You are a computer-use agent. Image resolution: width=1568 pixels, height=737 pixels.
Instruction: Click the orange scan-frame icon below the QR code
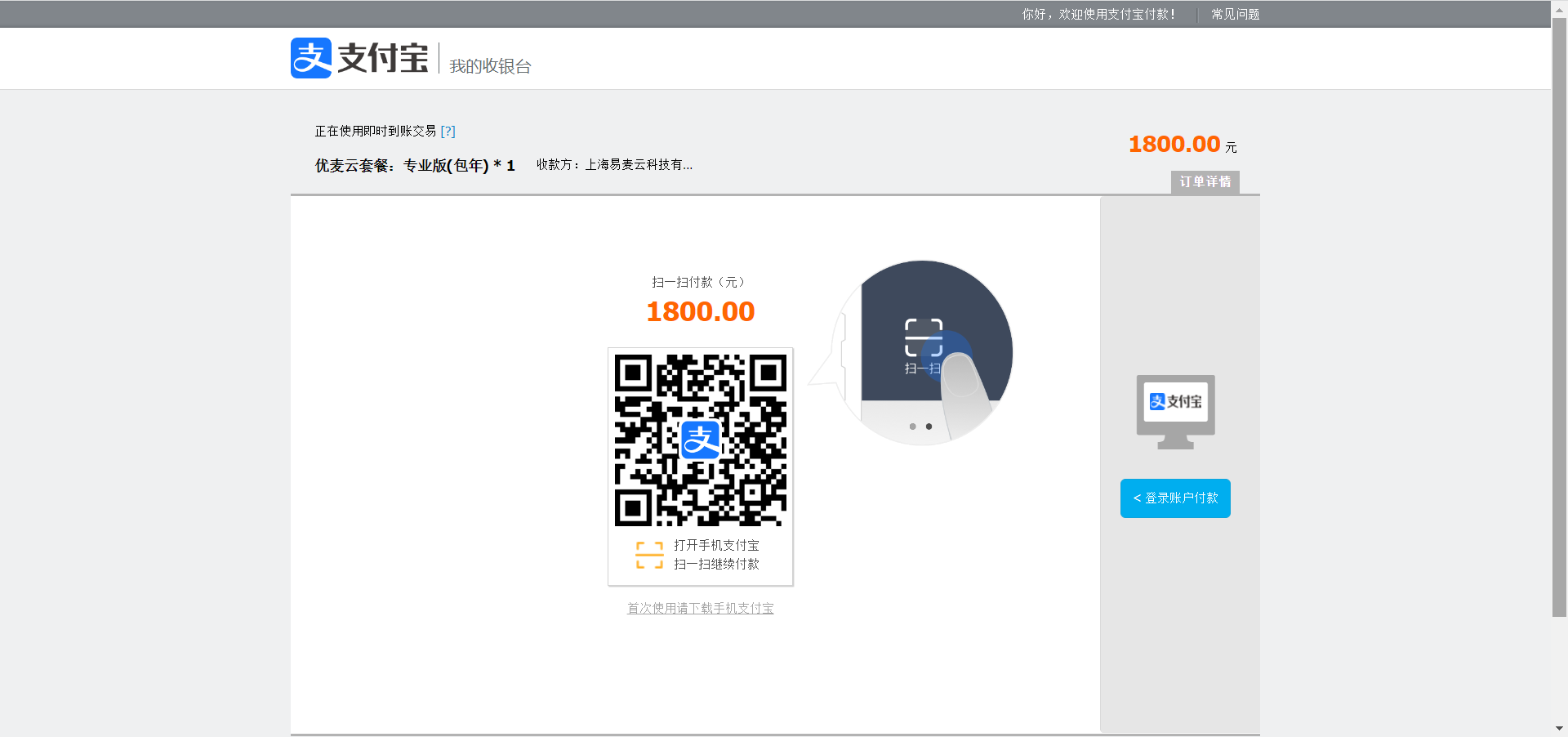click(649, 555)
